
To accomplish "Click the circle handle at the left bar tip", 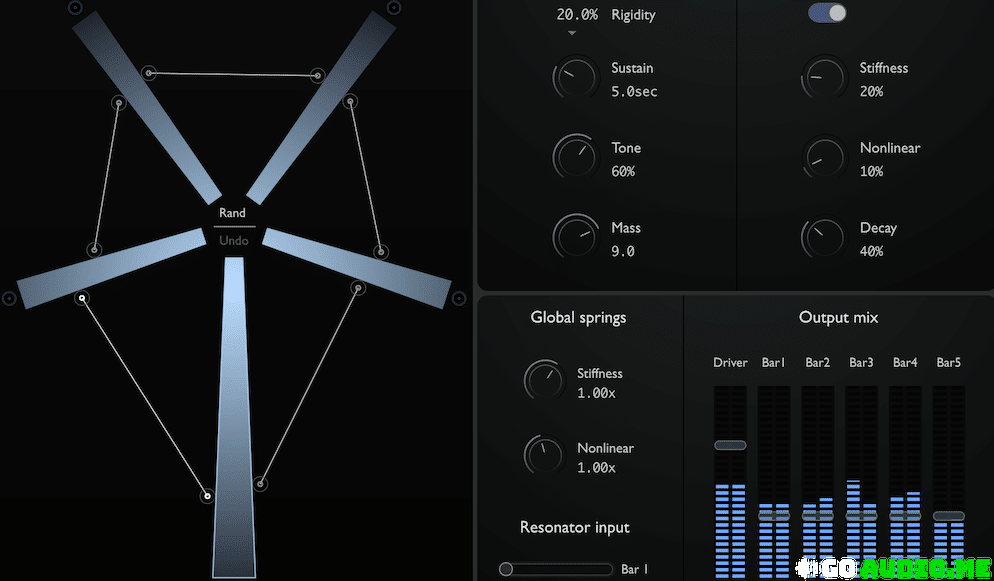I will (9, 298).
